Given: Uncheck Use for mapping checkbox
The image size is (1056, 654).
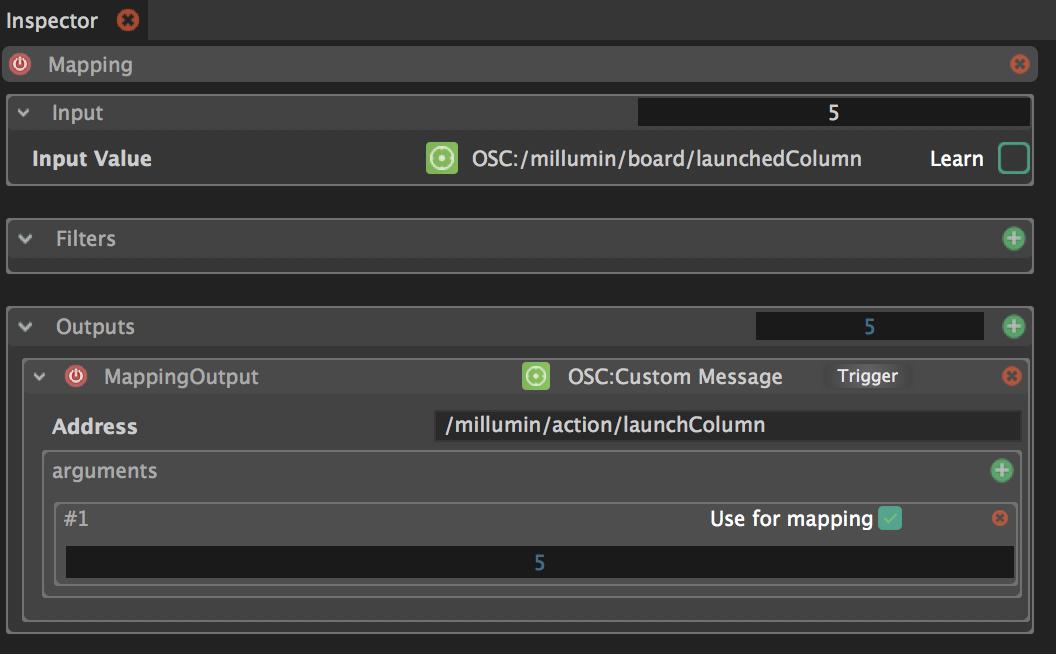Looking at the screenshot, I should coord(889,518).
